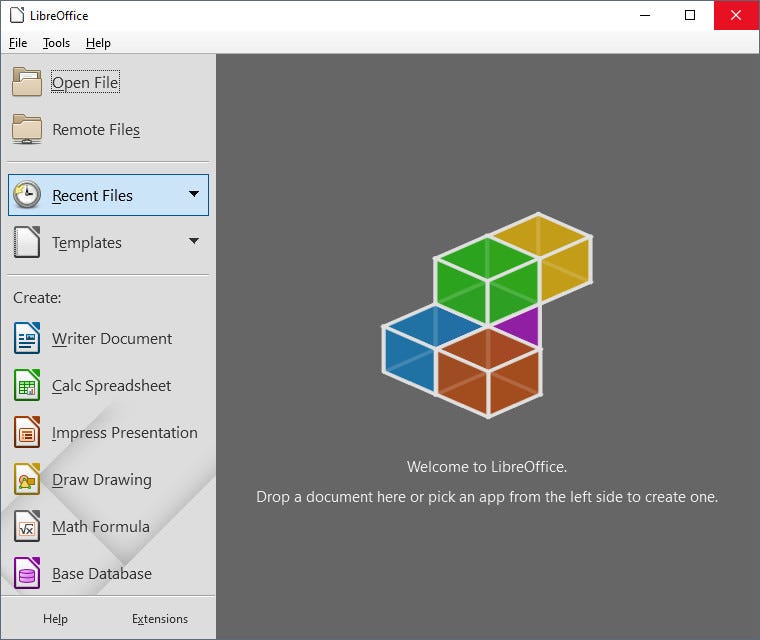Click the Base Database icon
This screenshot has width=760, height=640.
click(x=27, y=573)
